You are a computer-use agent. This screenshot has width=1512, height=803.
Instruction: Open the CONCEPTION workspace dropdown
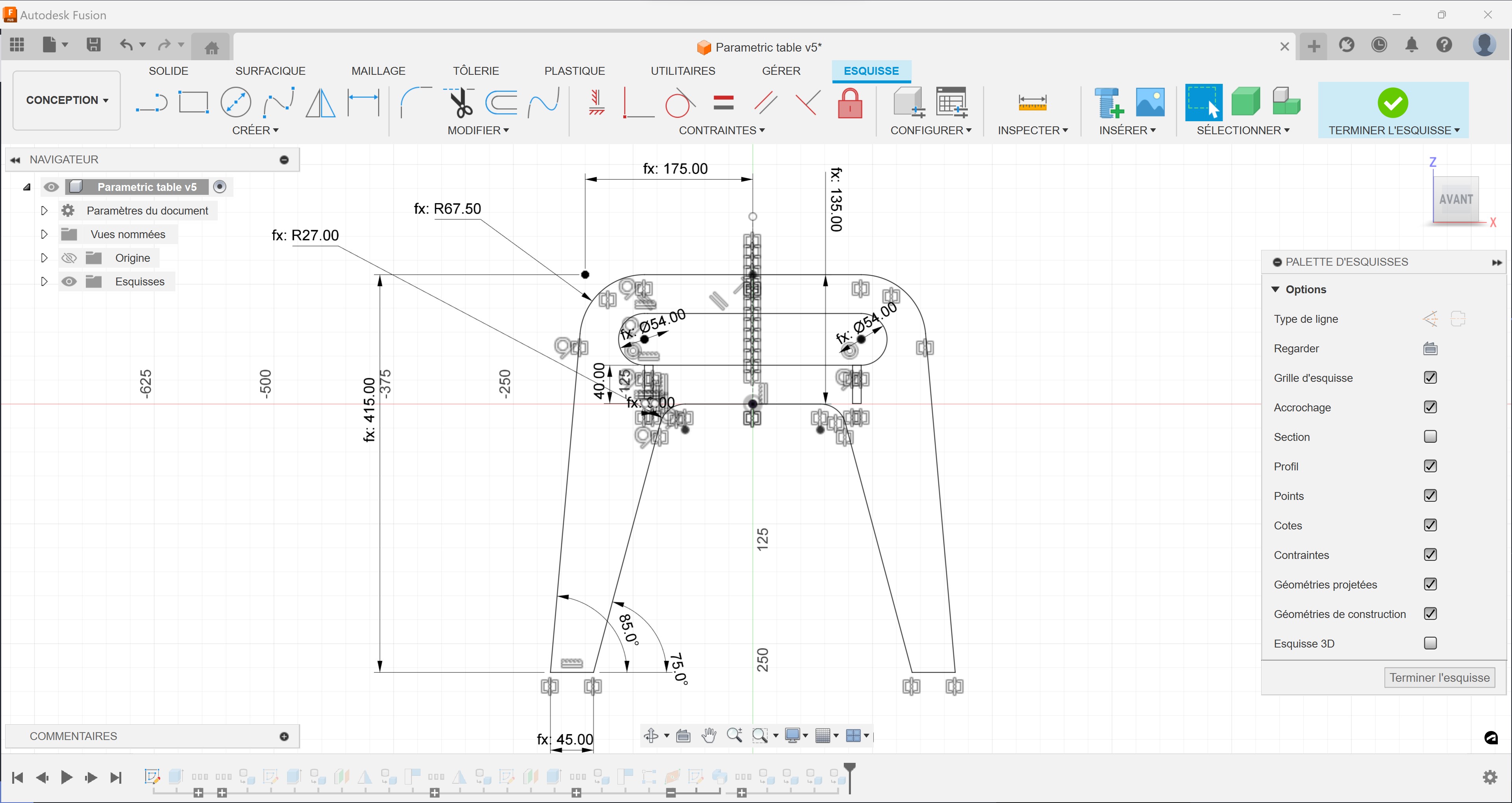[67, 100]
